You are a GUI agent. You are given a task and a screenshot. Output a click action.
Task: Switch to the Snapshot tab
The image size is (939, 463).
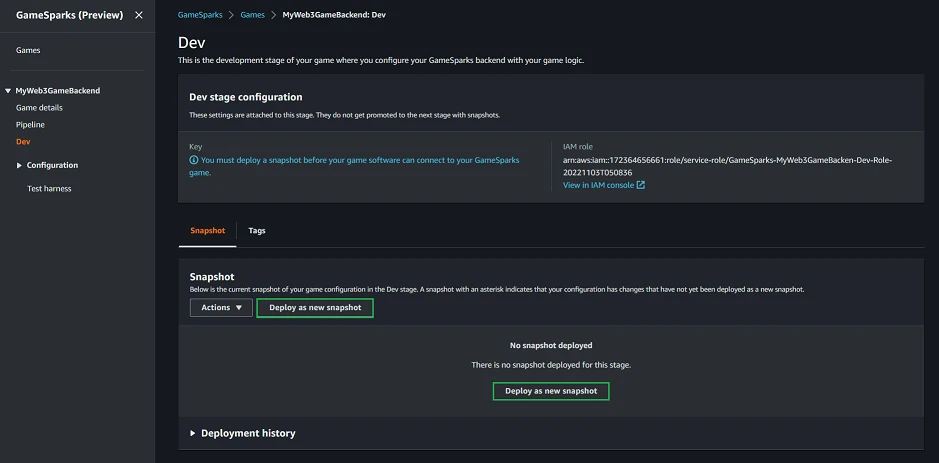[207, 230]
